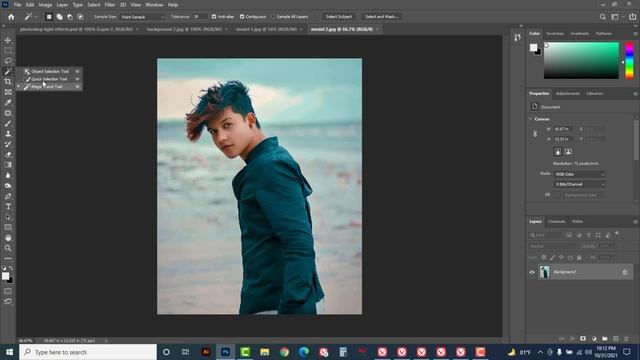Select the Clone Stamp tool
This screenshot has width=640, height=360.
[x=8, y=134]
